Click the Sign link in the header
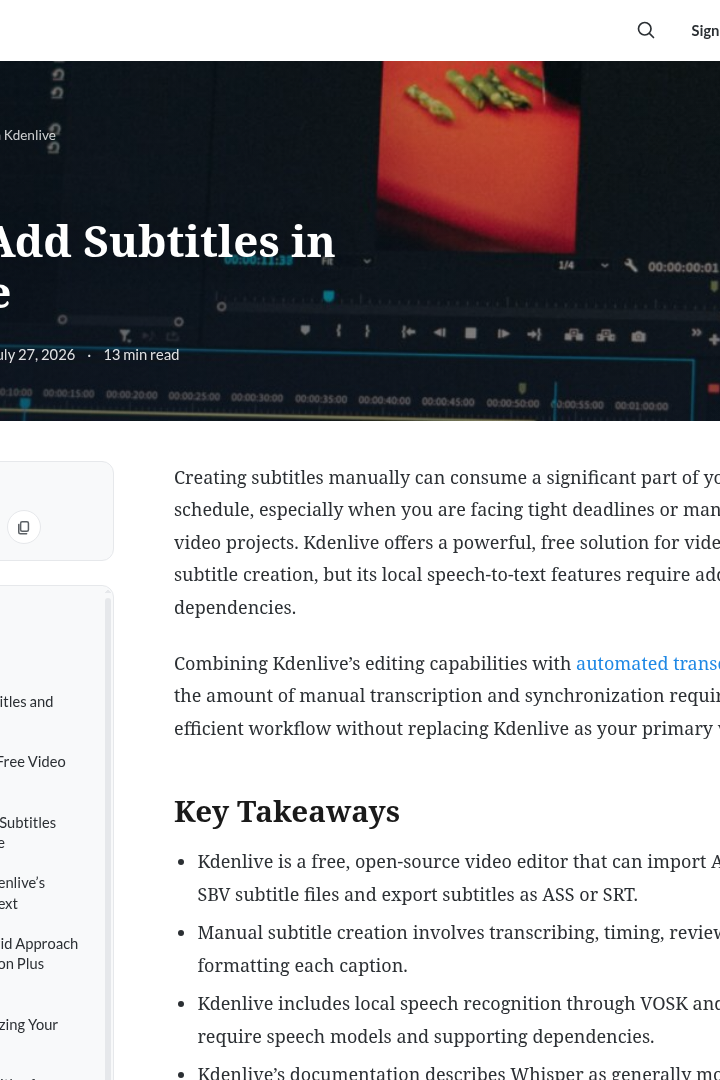The height and width of the screenshot is (1080, 720). [x=705, y=31]
